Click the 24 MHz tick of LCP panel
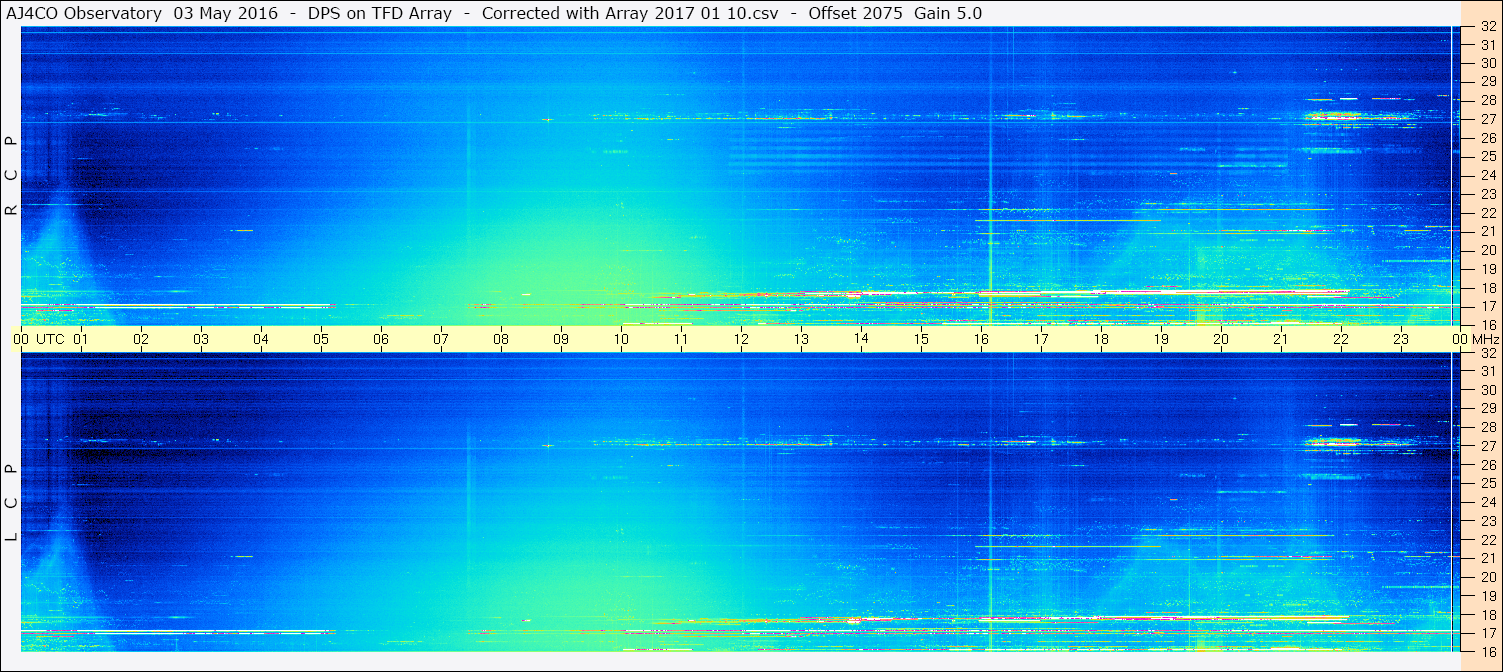The image size is (1503, 672). coord(1487,502)
